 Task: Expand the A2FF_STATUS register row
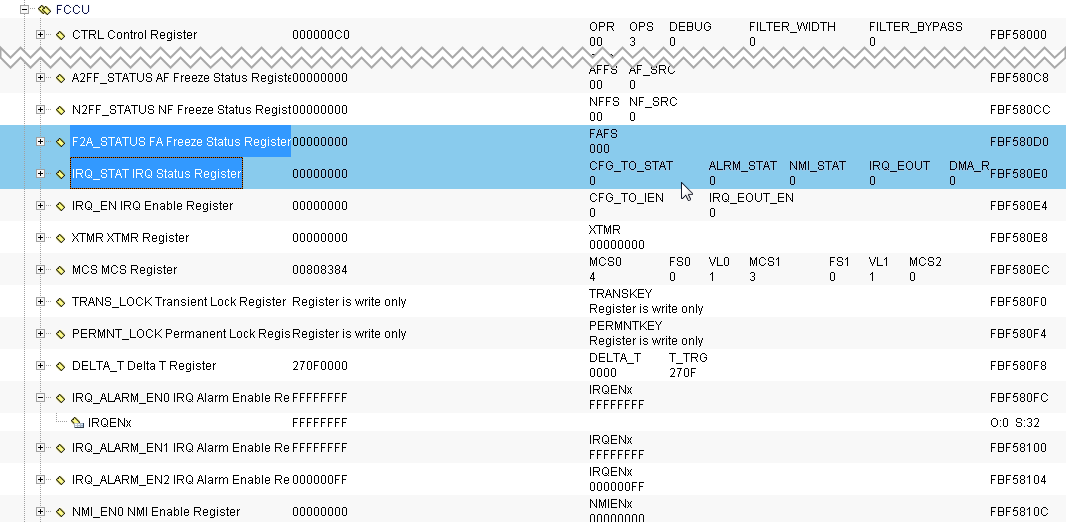[40, 77]
